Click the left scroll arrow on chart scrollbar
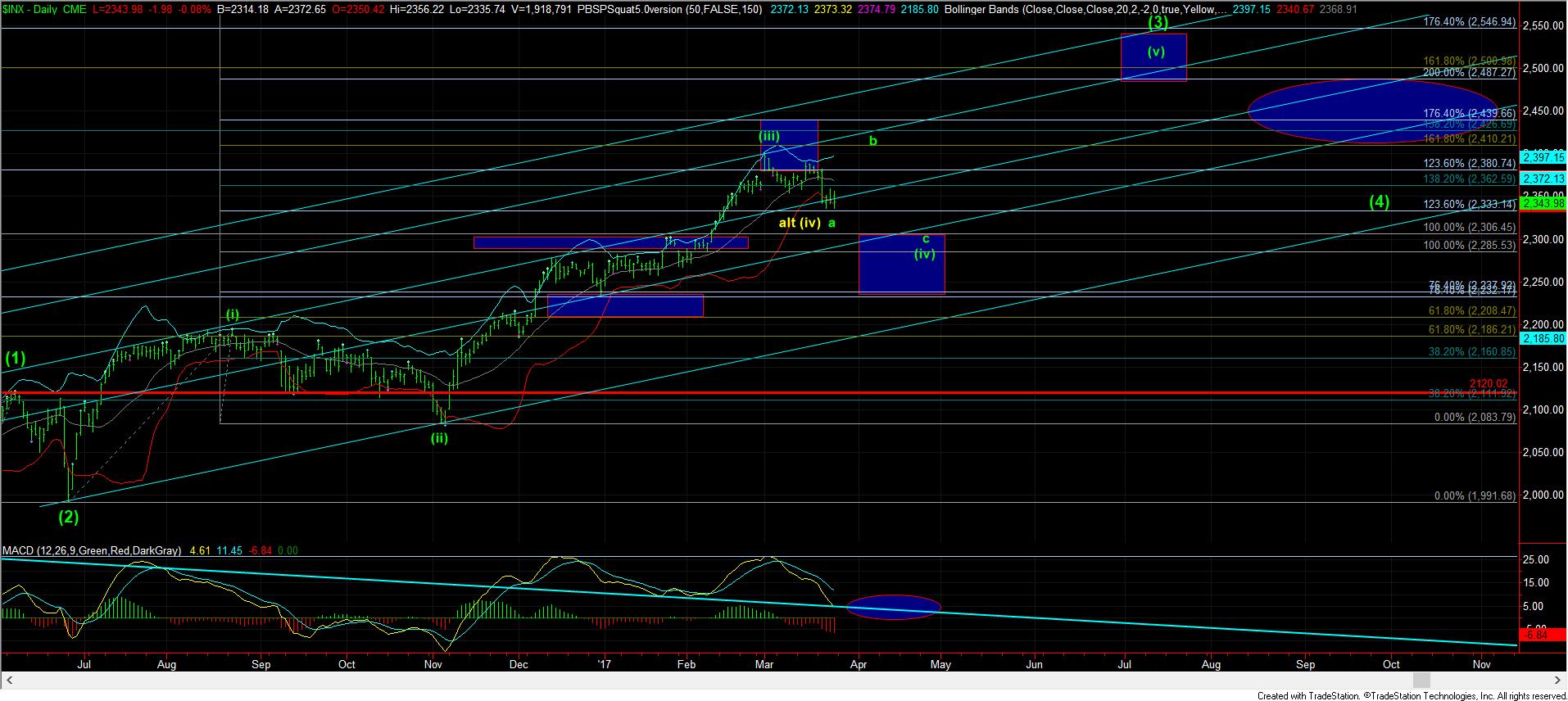 tap(11, 681)
